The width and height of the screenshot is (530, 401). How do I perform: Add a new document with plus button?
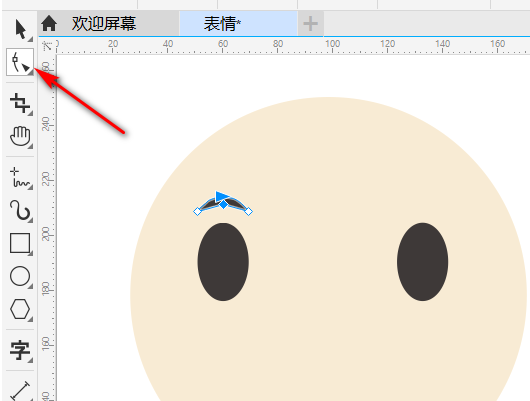(310, 24)
